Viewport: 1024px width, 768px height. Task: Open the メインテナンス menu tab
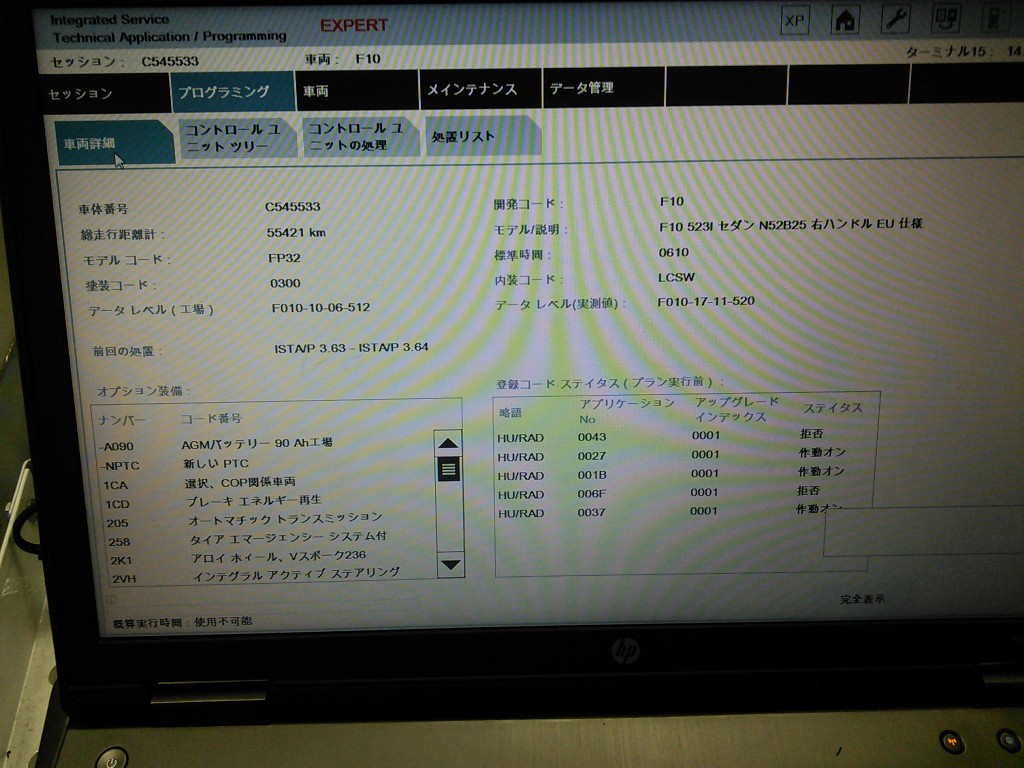click(x=480, y=89)
